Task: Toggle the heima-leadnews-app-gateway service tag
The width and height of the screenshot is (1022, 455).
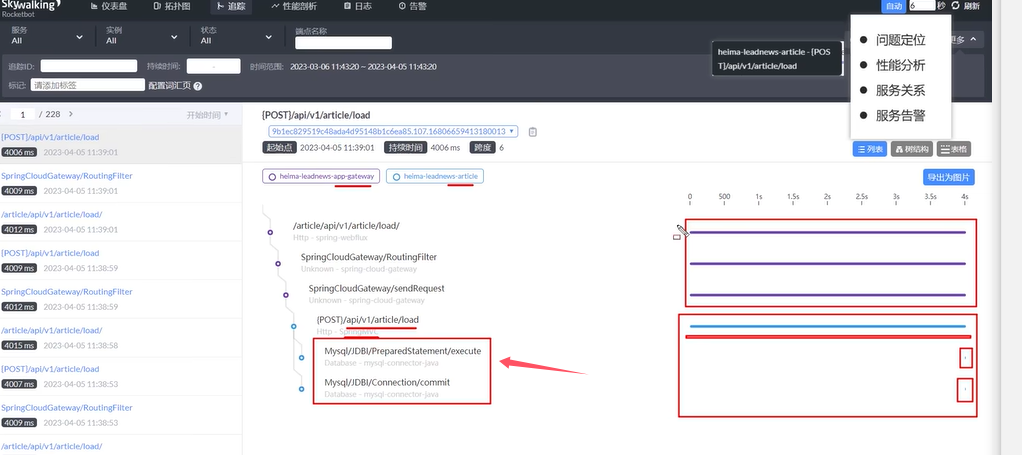Action: (x=321, y=176)
